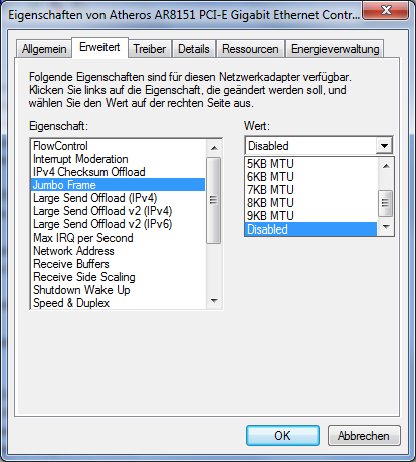Select Large Send Offload v2 (IPv6)
The image size is (416, 462).
tap(118, 224)
